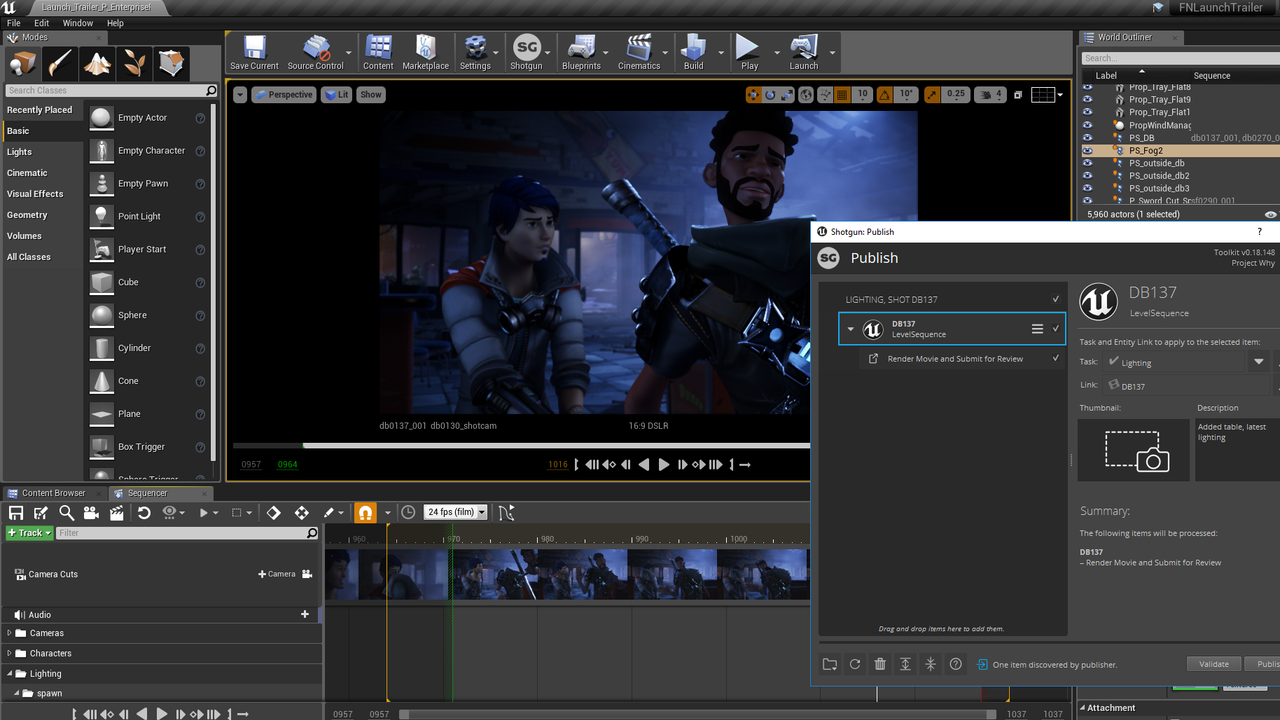Open the Task Lighting dropdown arrow
Image resolution: width=1280 pixels, height=720 pixels.
pos(1259,362)
